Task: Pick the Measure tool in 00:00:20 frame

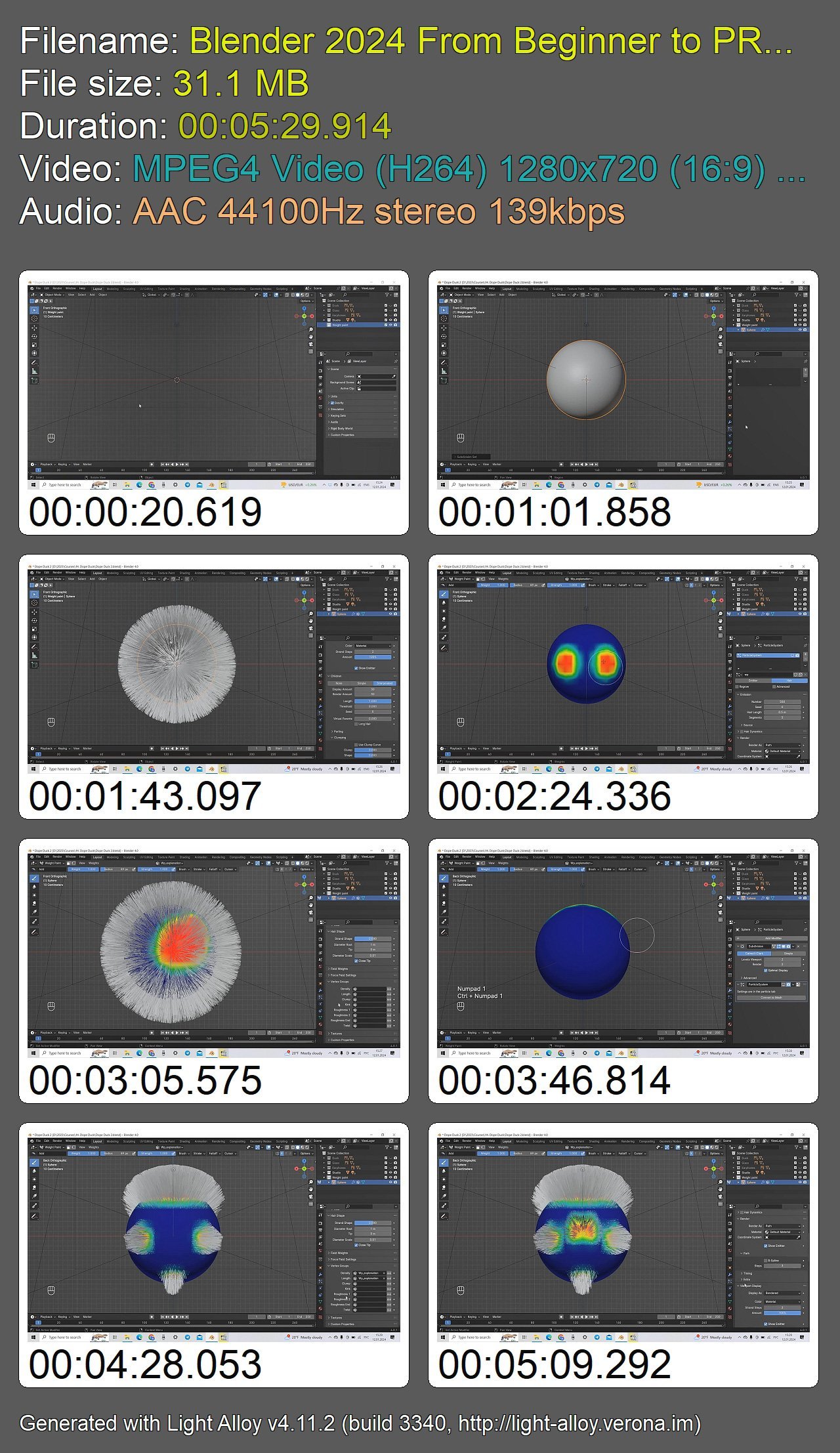Action: (x=34, y=371)
